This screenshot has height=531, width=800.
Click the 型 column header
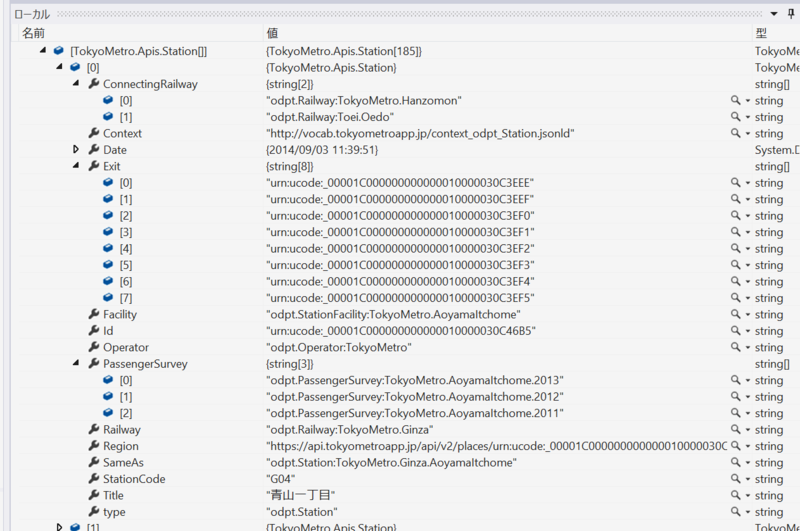pos(761,33)
